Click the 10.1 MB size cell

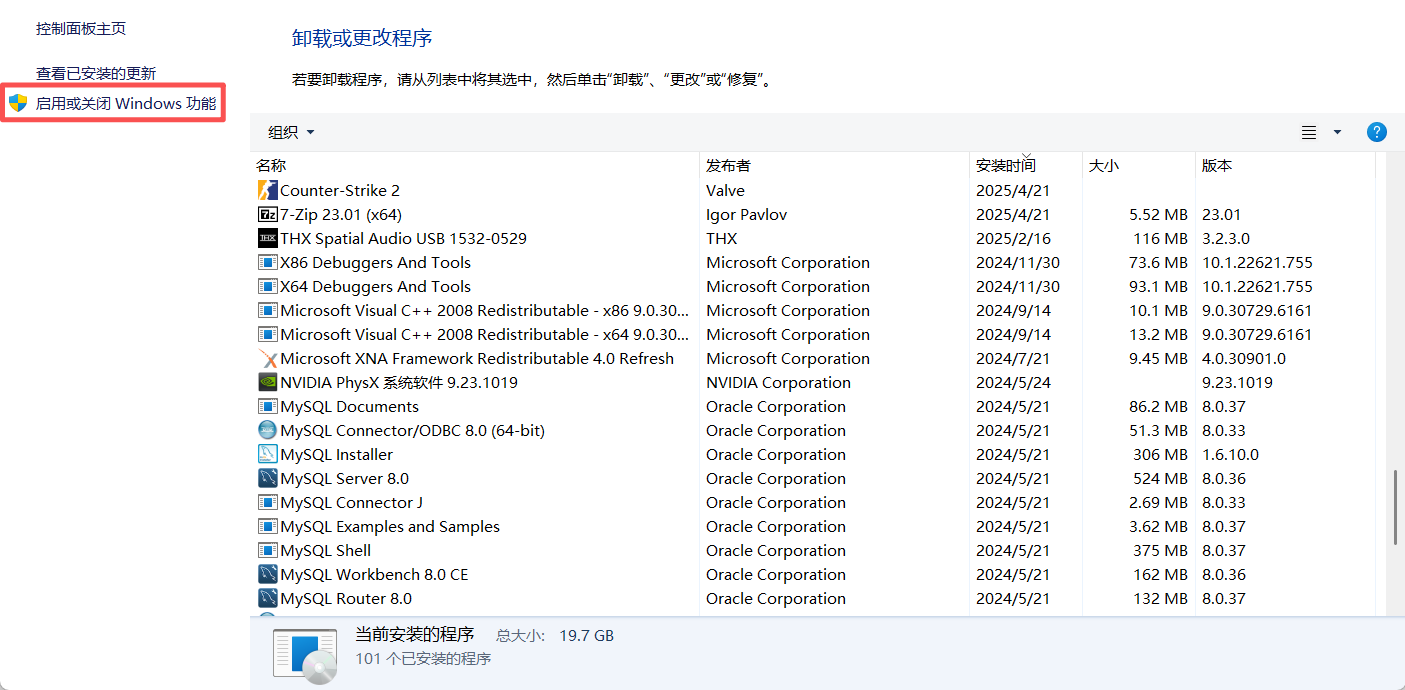[1158, 310]
